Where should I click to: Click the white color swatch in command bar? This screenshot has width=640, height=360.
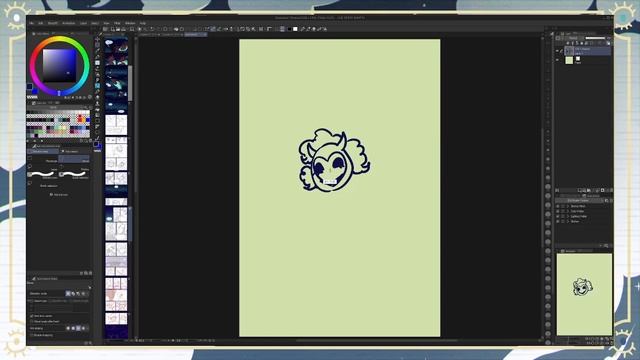[x=295, y=29]
